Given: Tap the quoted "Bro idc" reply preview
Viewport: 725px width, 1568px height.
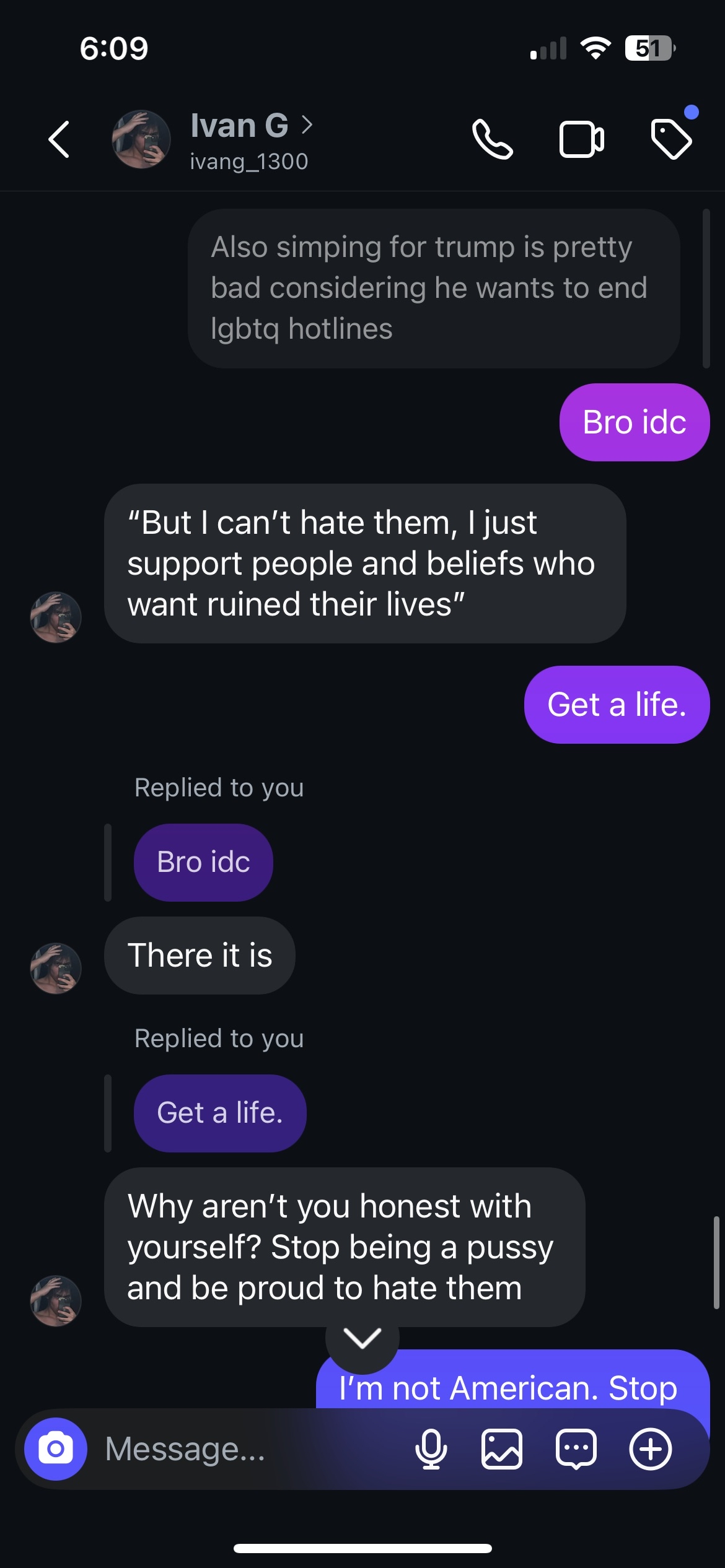Looking at the screenshot, I should (x=203, y=862).
